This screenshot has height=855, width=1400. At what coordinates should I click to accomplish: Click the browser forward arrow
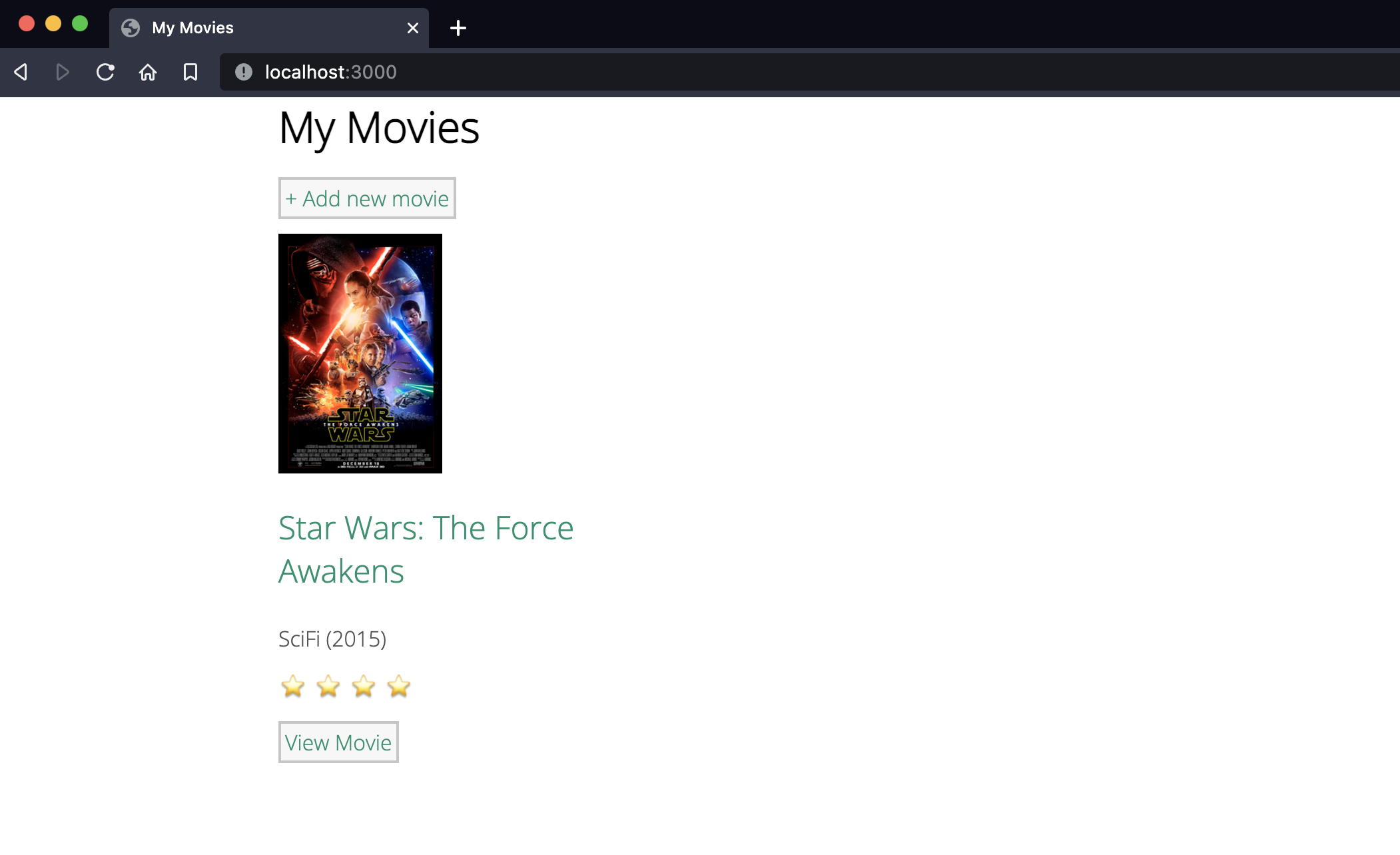click(63, 72)
